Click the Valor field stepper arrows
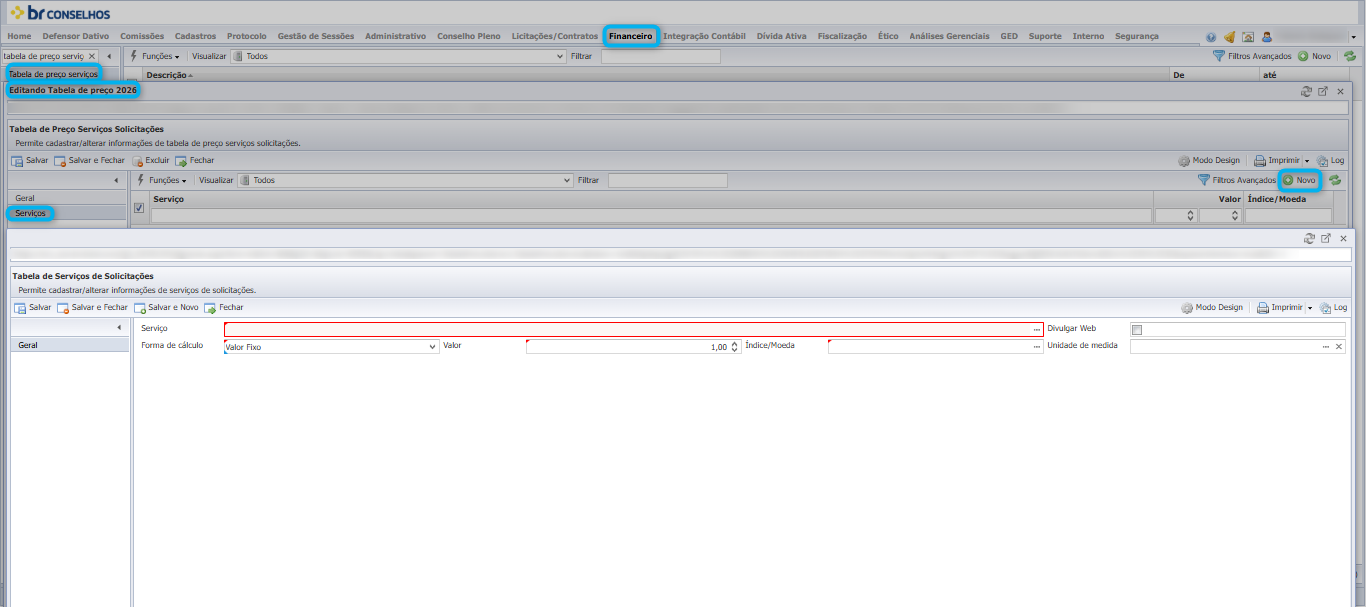Viewport: 1366px width, 607px height. pyautogui.click(x=735, y=347)
